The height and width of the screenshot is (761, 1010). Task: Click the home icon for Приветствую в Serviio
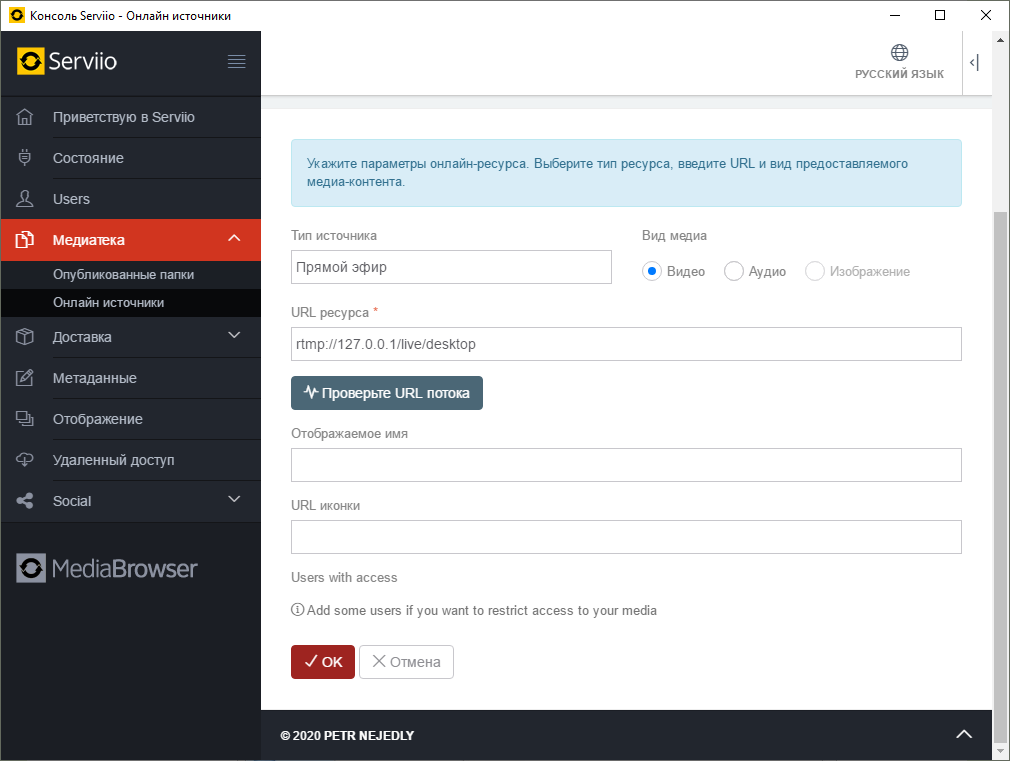pyautogui.click(x=26, y=117)
